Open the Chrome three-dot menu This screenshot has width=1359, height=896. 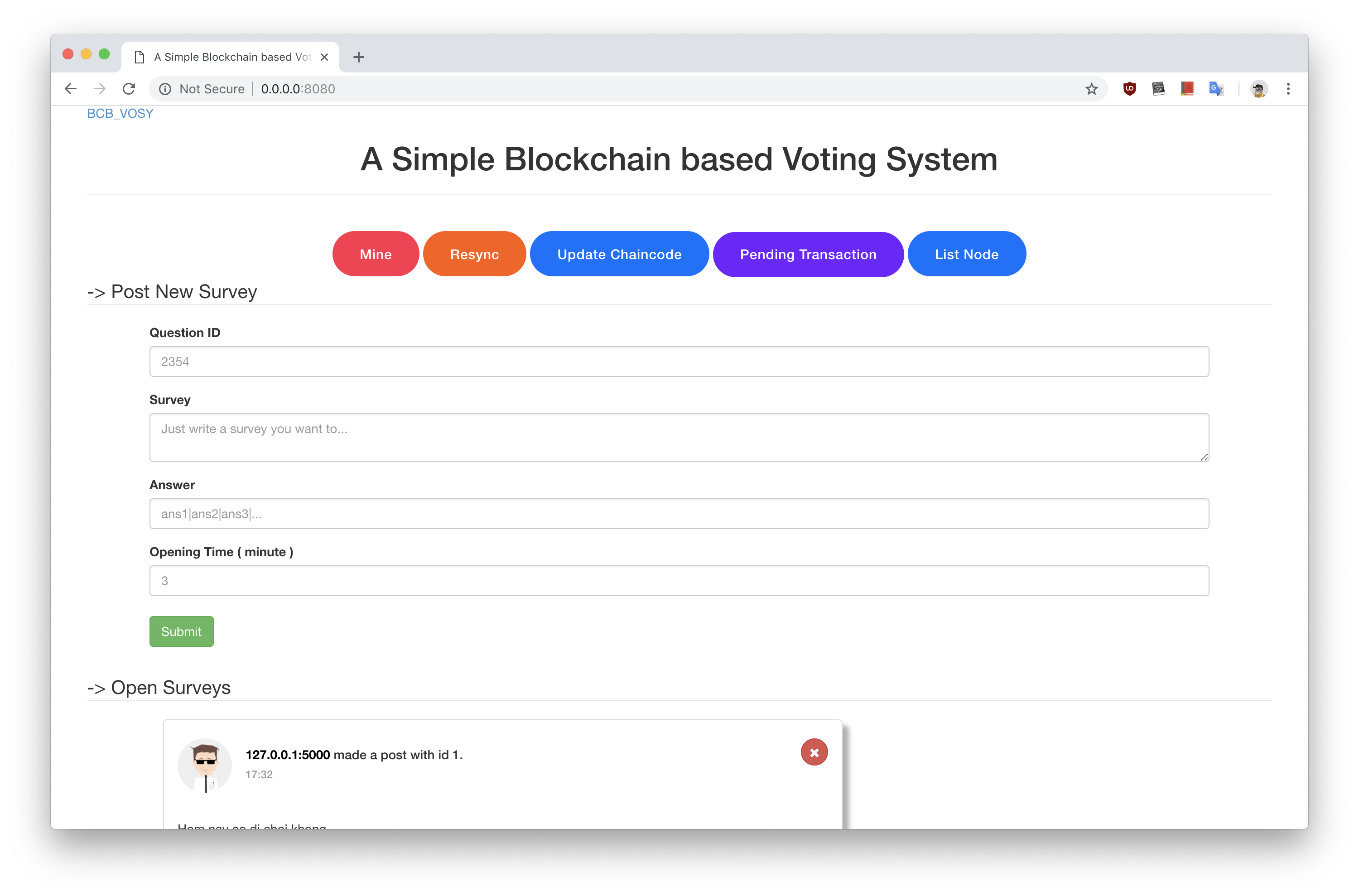click(x=1288, y=89)
